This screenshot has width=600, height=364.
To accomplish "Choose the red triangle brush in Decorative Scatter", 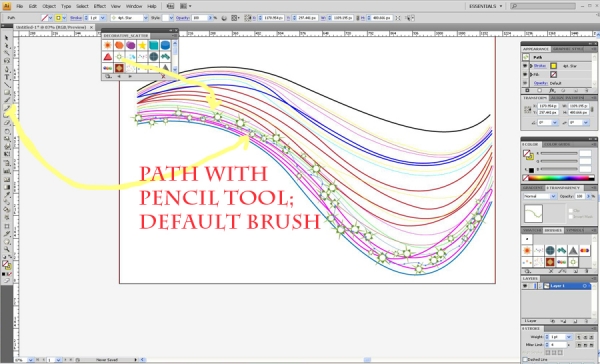I will pos(108,57).
